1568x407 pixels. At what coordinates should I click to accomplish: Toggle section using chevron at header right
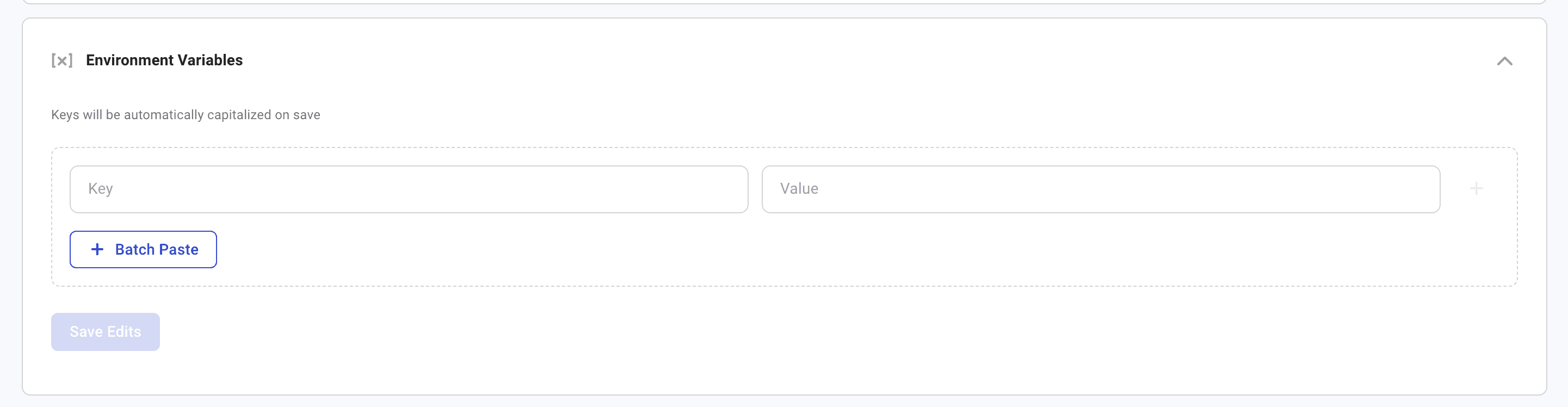click(1504, 61)
